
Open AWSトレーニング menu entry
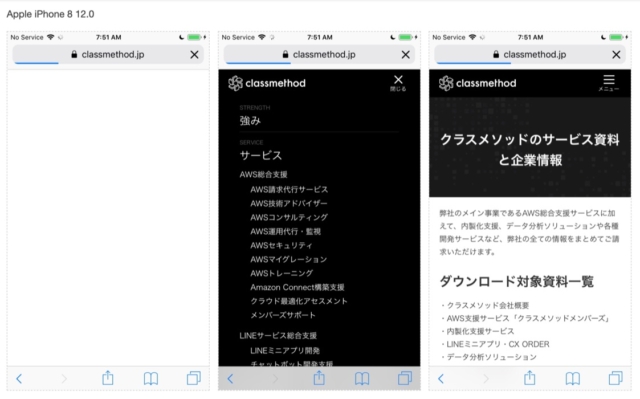click(282, 273)
